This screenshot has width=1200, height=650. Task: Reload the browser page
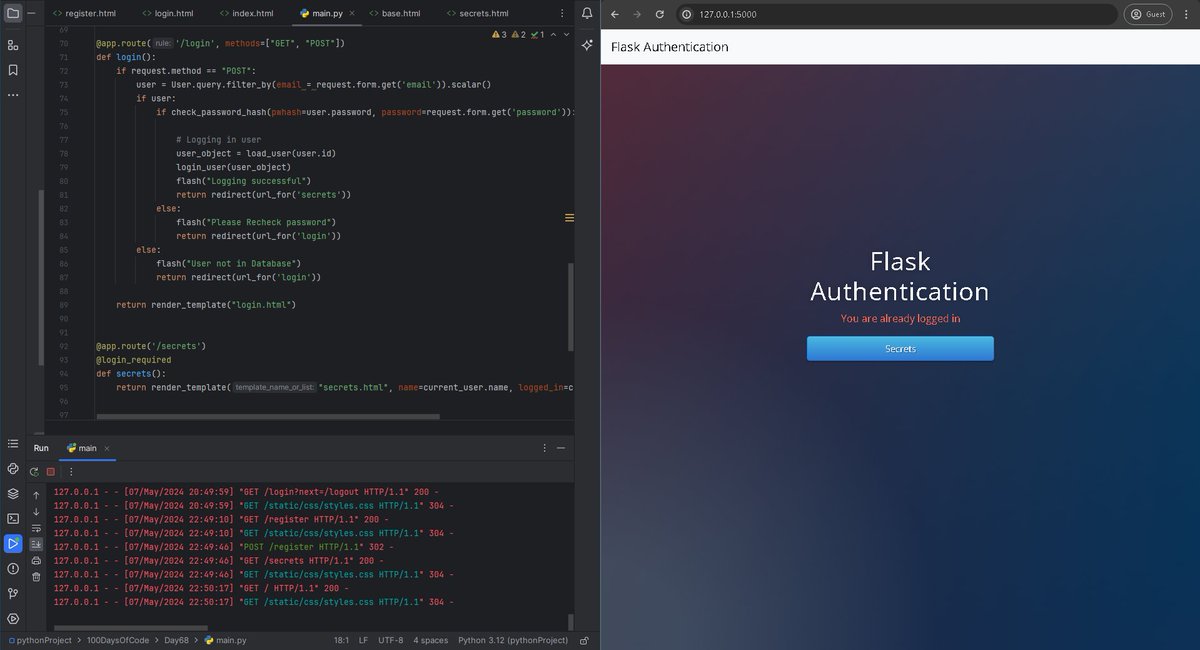[x=659, y=14]
